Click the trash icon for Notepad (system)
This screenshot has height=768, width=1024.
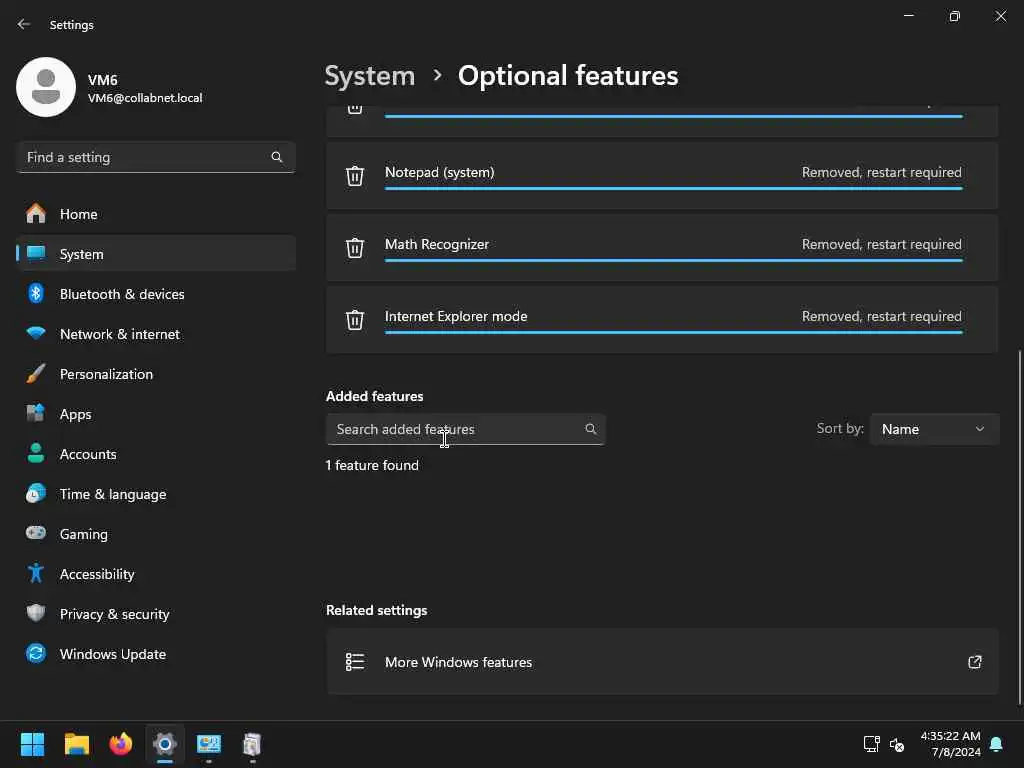(355, 176)
